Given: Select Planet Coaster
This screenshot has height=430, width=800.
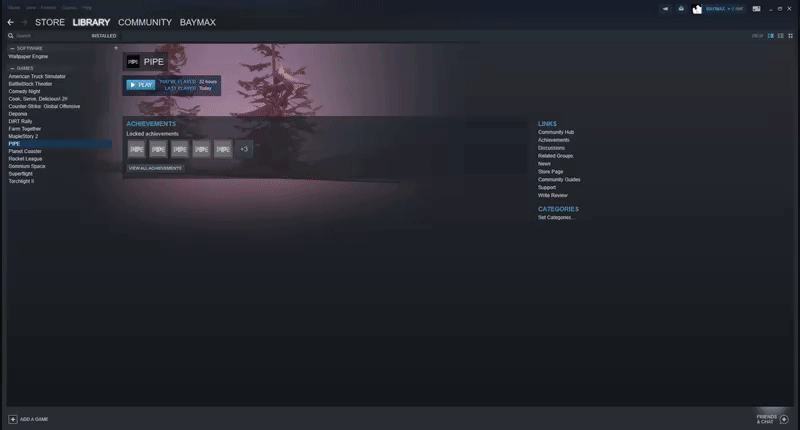Looking at the screenshot, I should click(24, 151).
